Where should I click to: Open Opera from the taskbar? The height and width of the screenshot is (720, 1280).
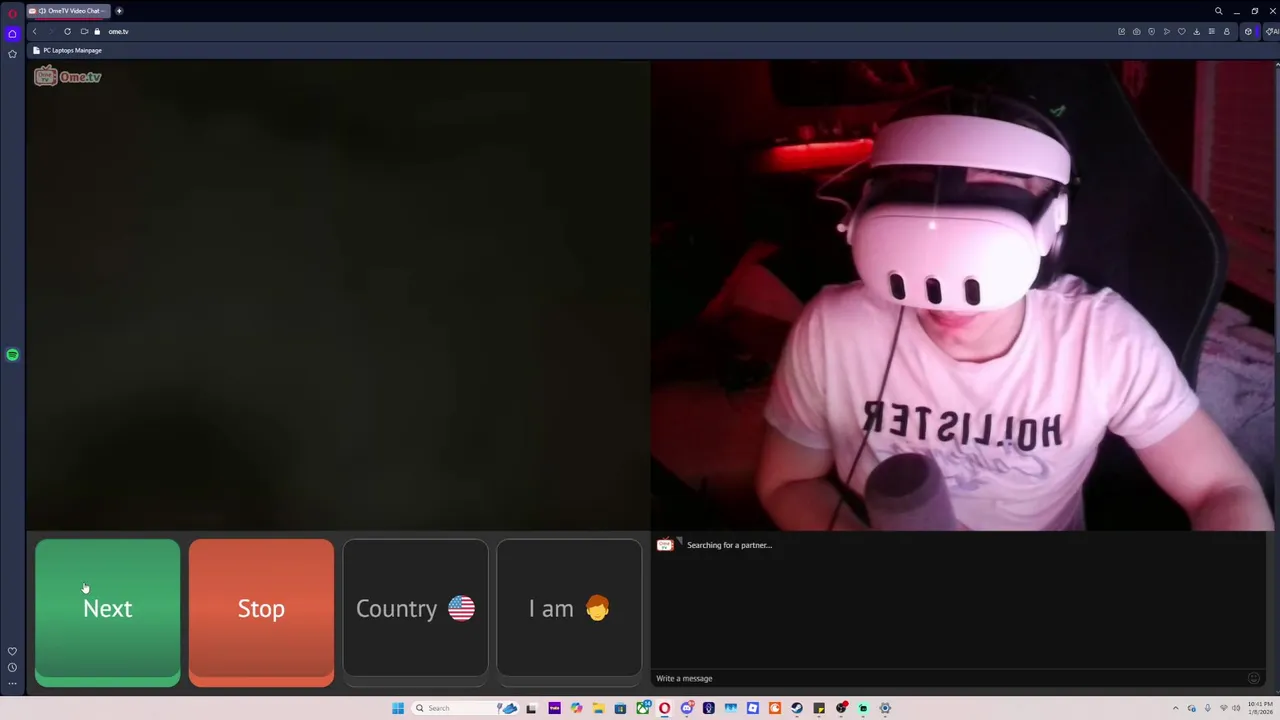point(664,708)
